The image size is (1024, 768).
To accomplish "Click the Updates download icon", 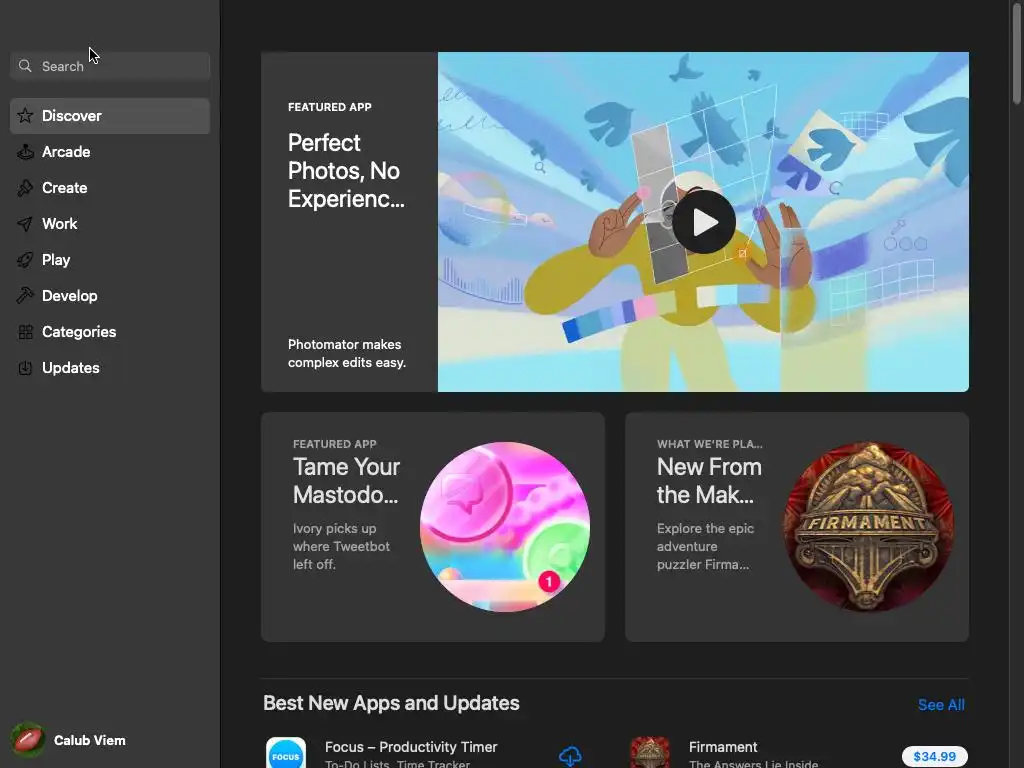I will coord(25,368).
